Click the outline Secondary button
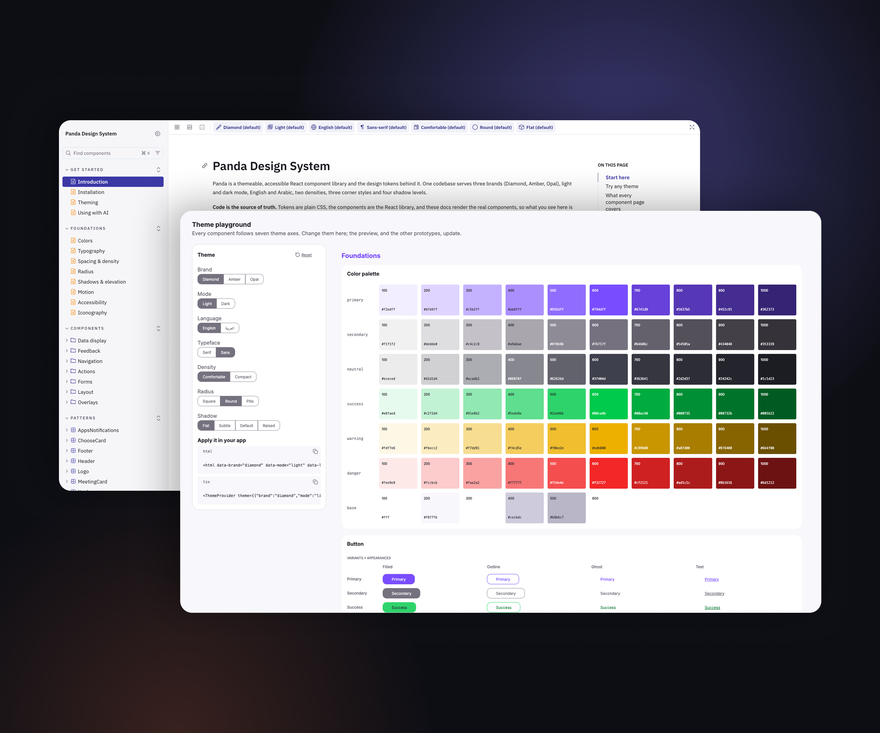880x733 pixels. (506, 593)
